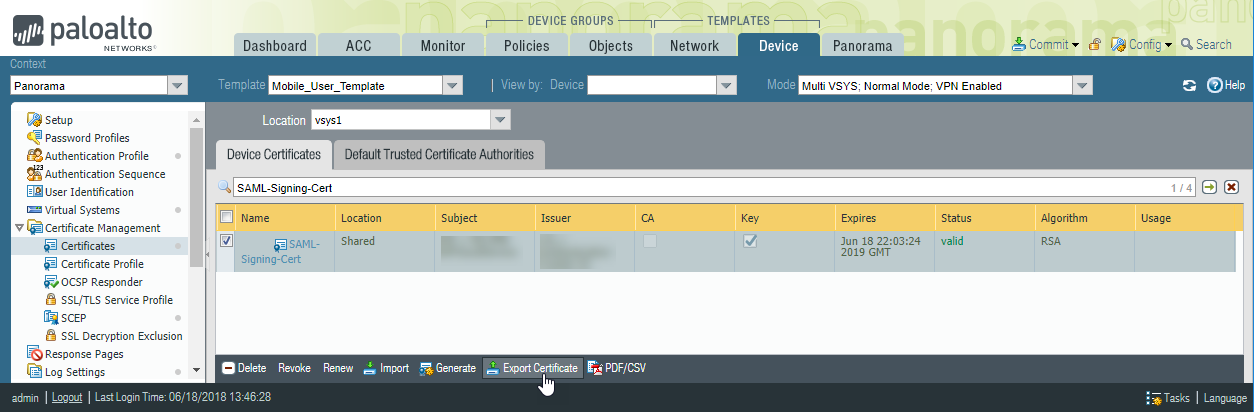
Task: Open Help
Action: click(1226, 86)
